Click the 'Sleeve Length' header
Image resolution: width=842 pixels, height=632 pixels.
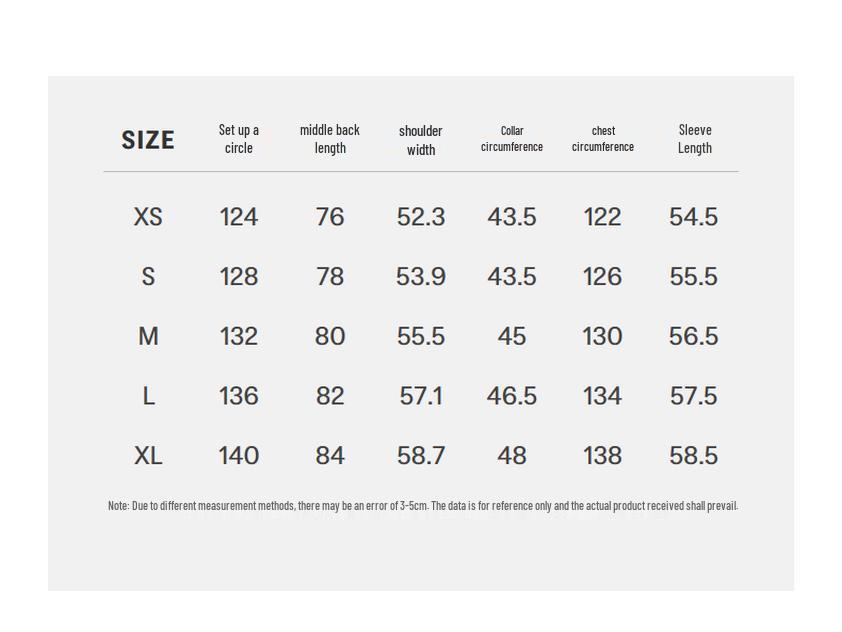[x=695, y=139]
